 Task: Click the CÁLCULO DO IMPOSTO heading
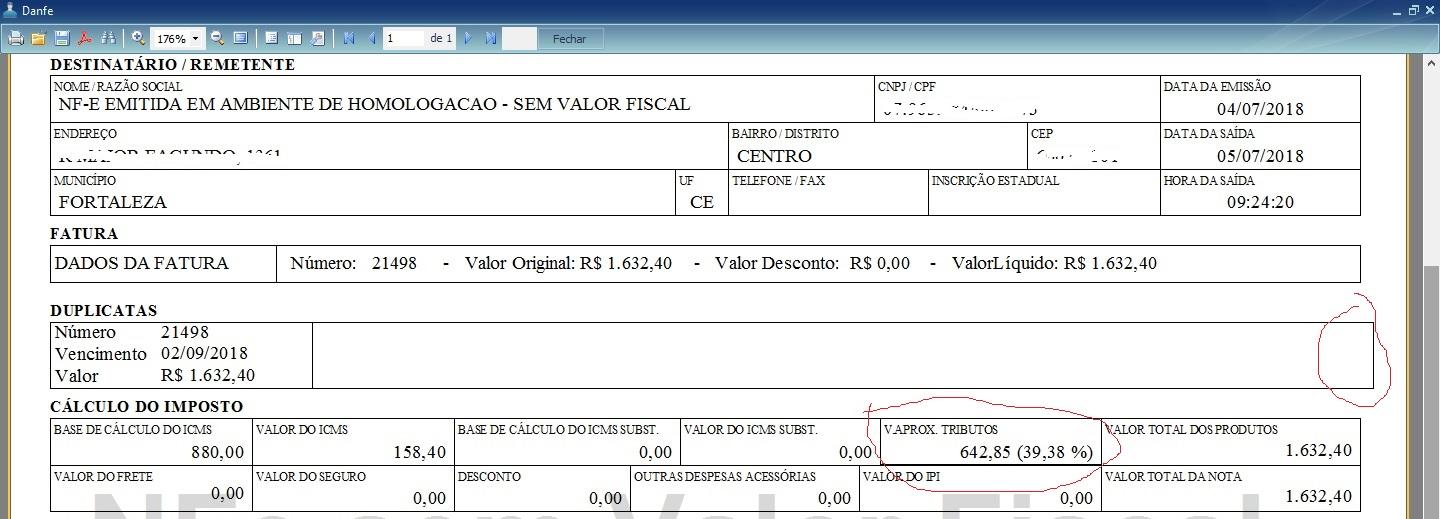[147, 407]
